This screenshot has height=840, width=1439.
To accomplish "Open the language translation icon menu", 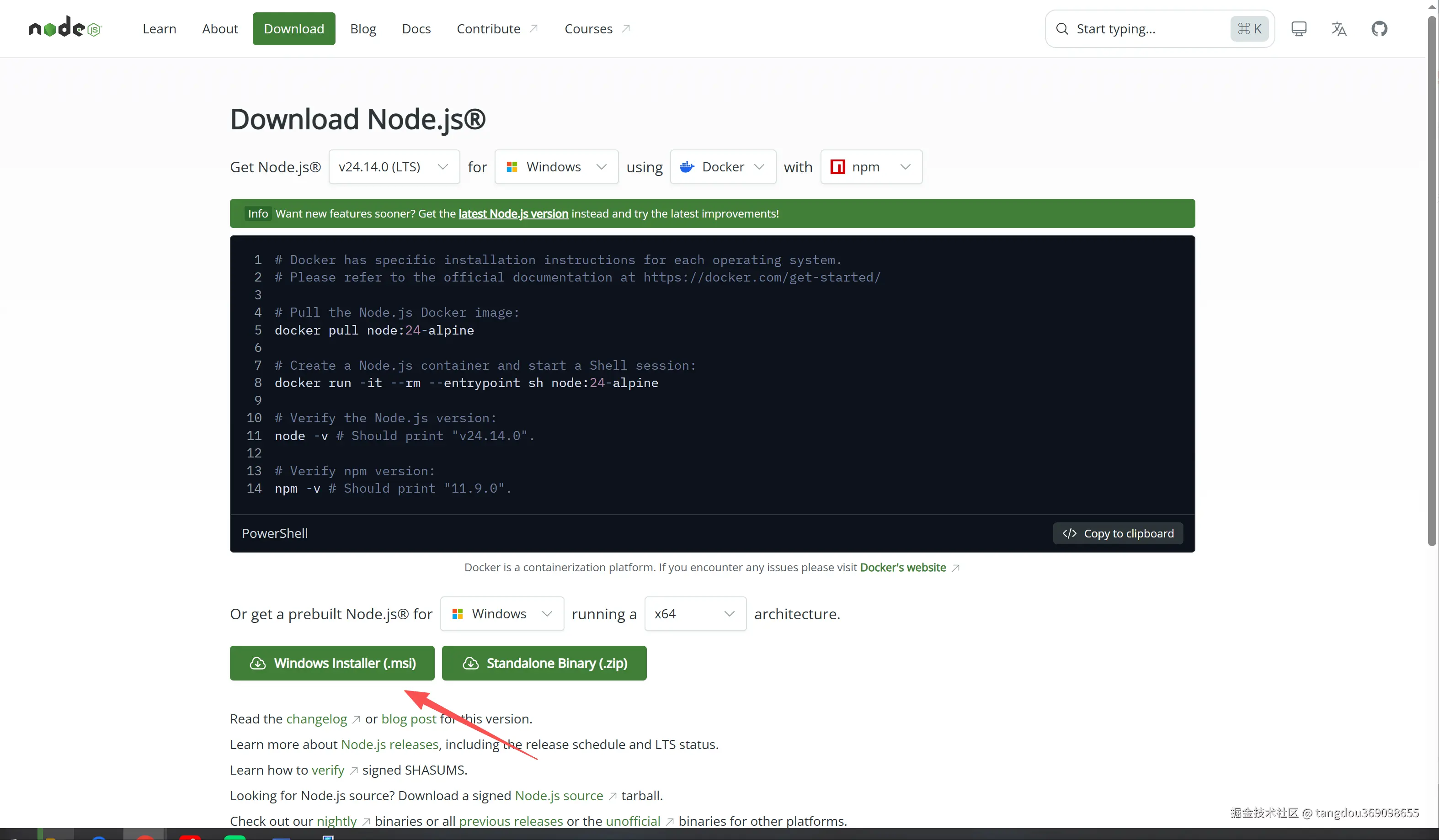I will pos(1338,28).
